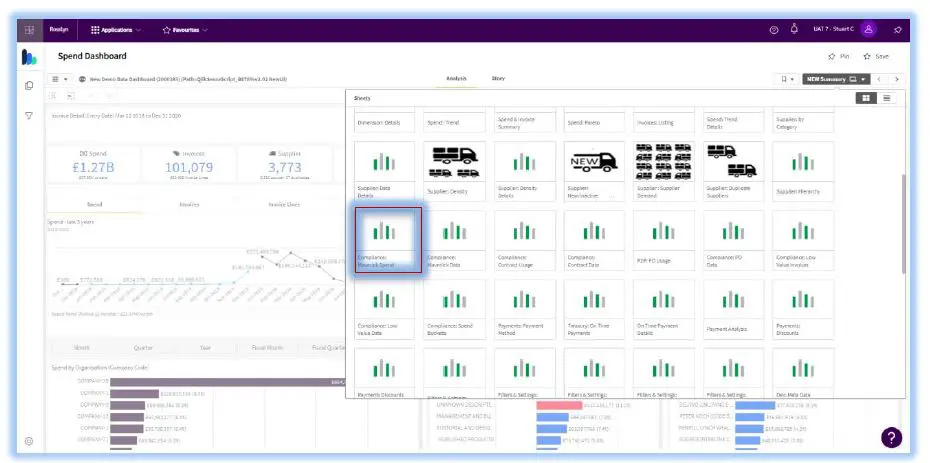930x463 pixels.
Task: Open Compliance PO Data sheet
Action: click(734, 240)
